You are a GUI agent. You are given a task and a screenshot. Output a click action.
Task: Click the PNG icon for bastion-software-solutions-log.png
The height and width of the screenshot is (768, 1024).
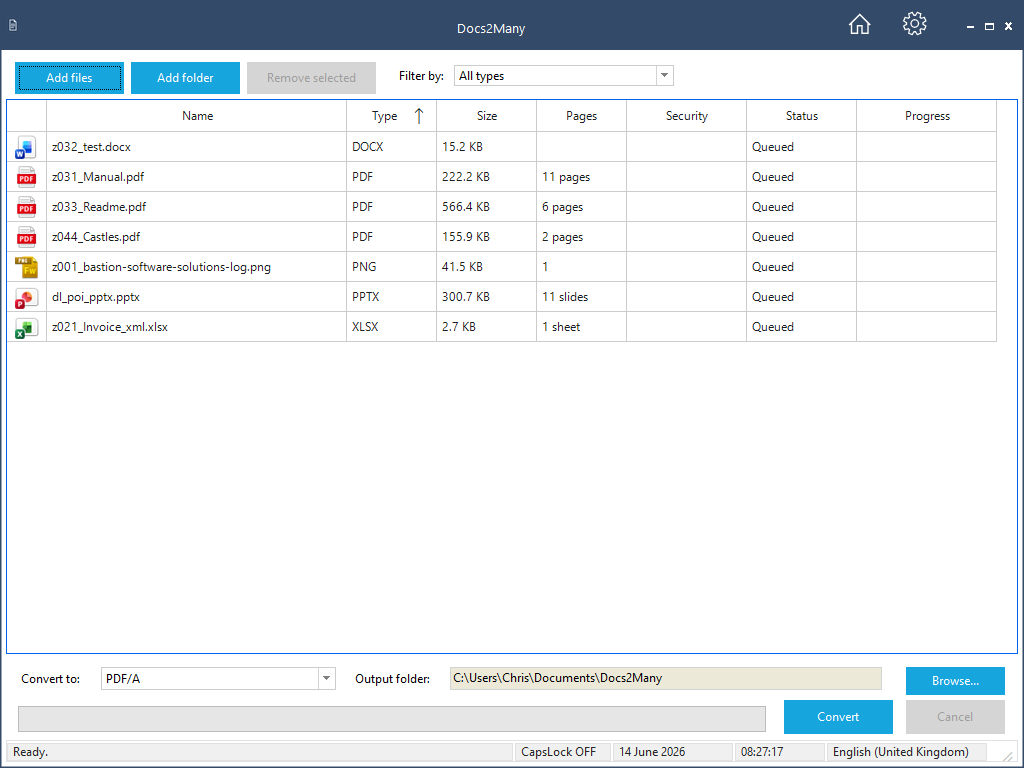(x=26, y=267)
